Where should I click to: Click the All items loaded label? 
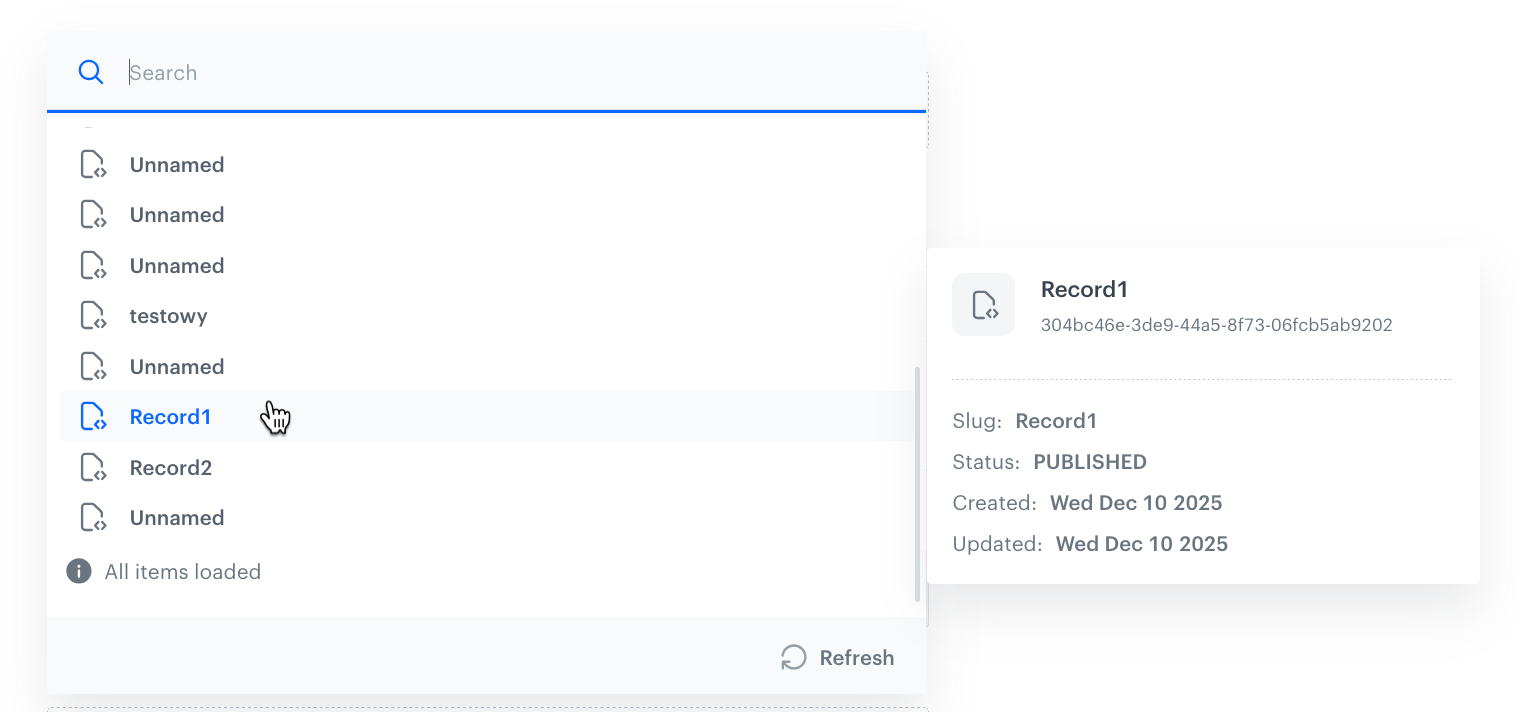pos(182,571)
